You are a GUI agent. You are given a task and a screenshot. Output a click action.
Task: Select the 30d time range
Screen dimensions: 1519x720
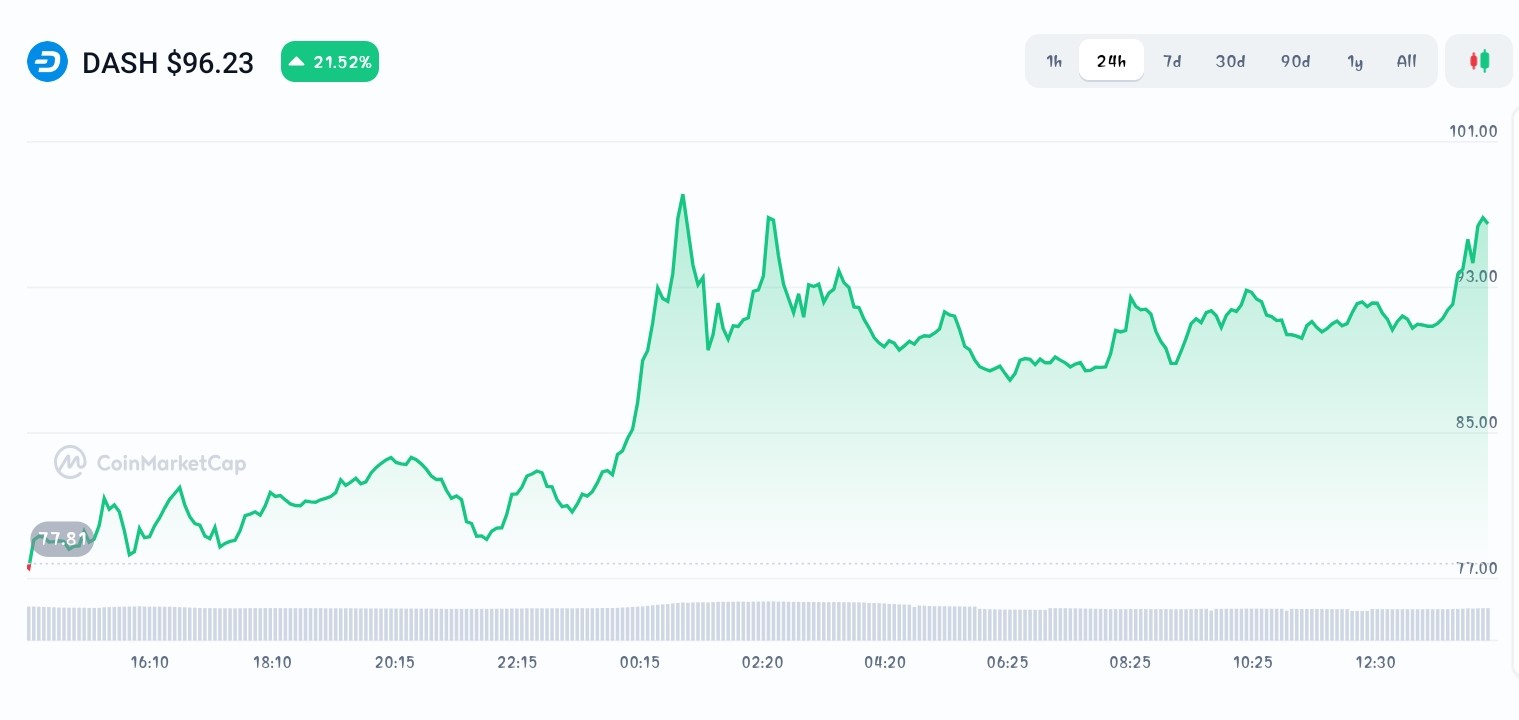point(1230,61)
